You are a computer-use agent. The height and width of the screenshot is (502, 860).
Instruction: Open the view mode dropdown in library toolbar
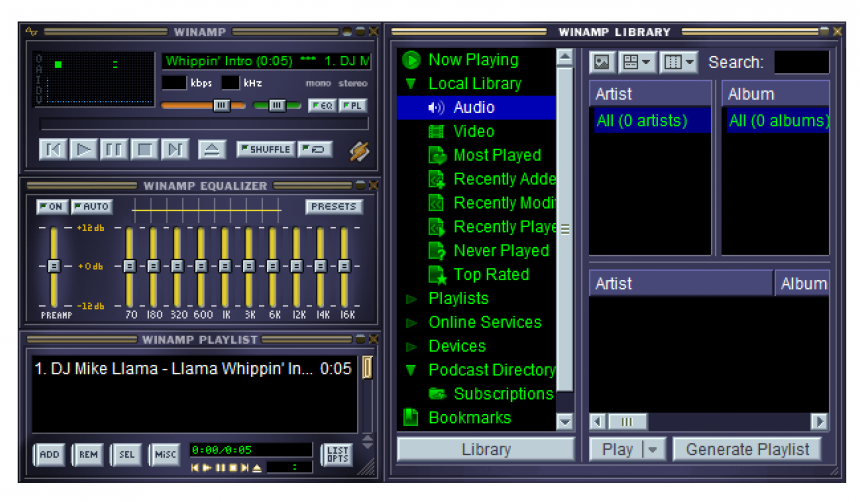click(x=636, y=62)
